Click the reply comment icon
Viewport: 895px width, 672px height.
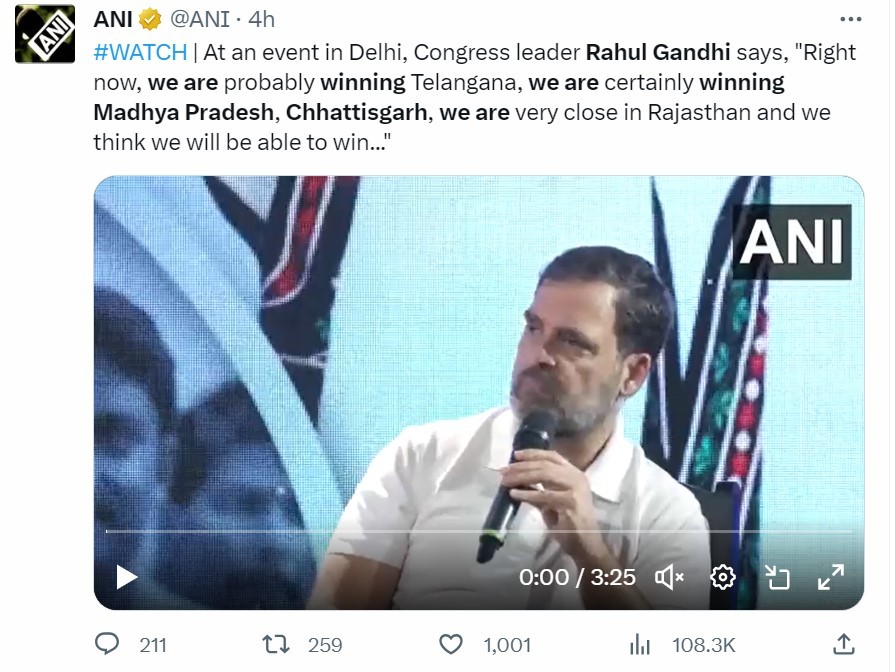pos(106,644)
